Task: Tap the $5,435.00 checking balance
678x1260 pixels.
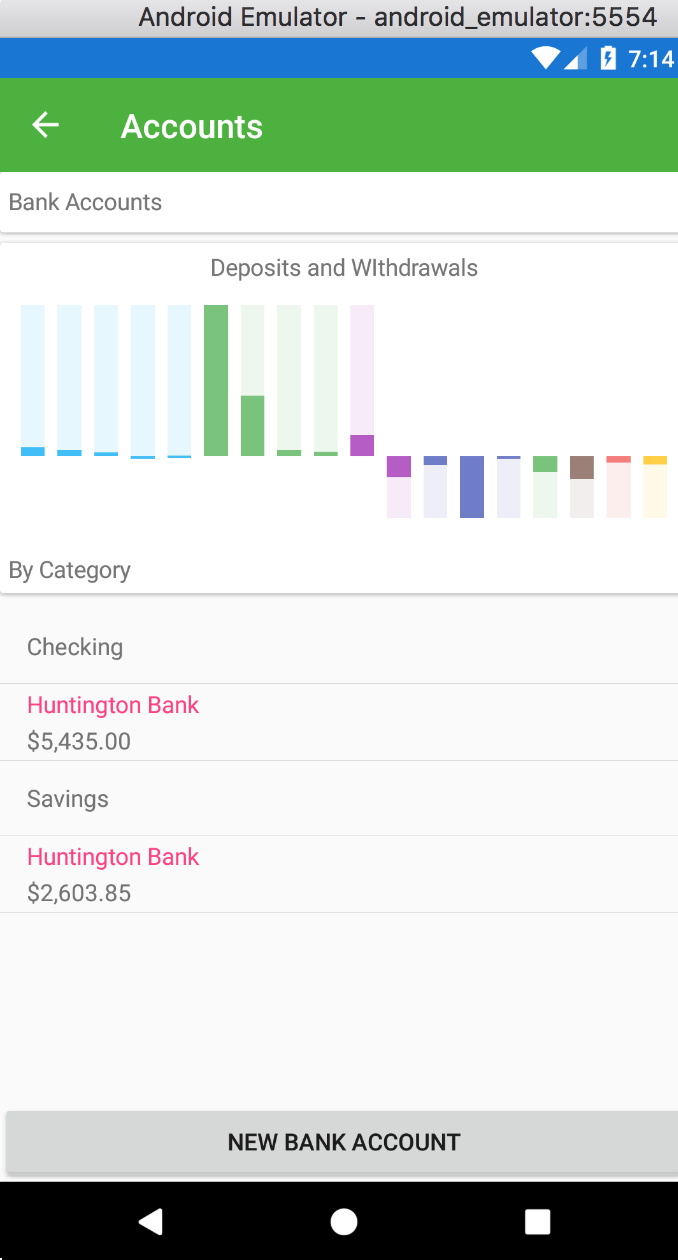Action: [79, 741]
